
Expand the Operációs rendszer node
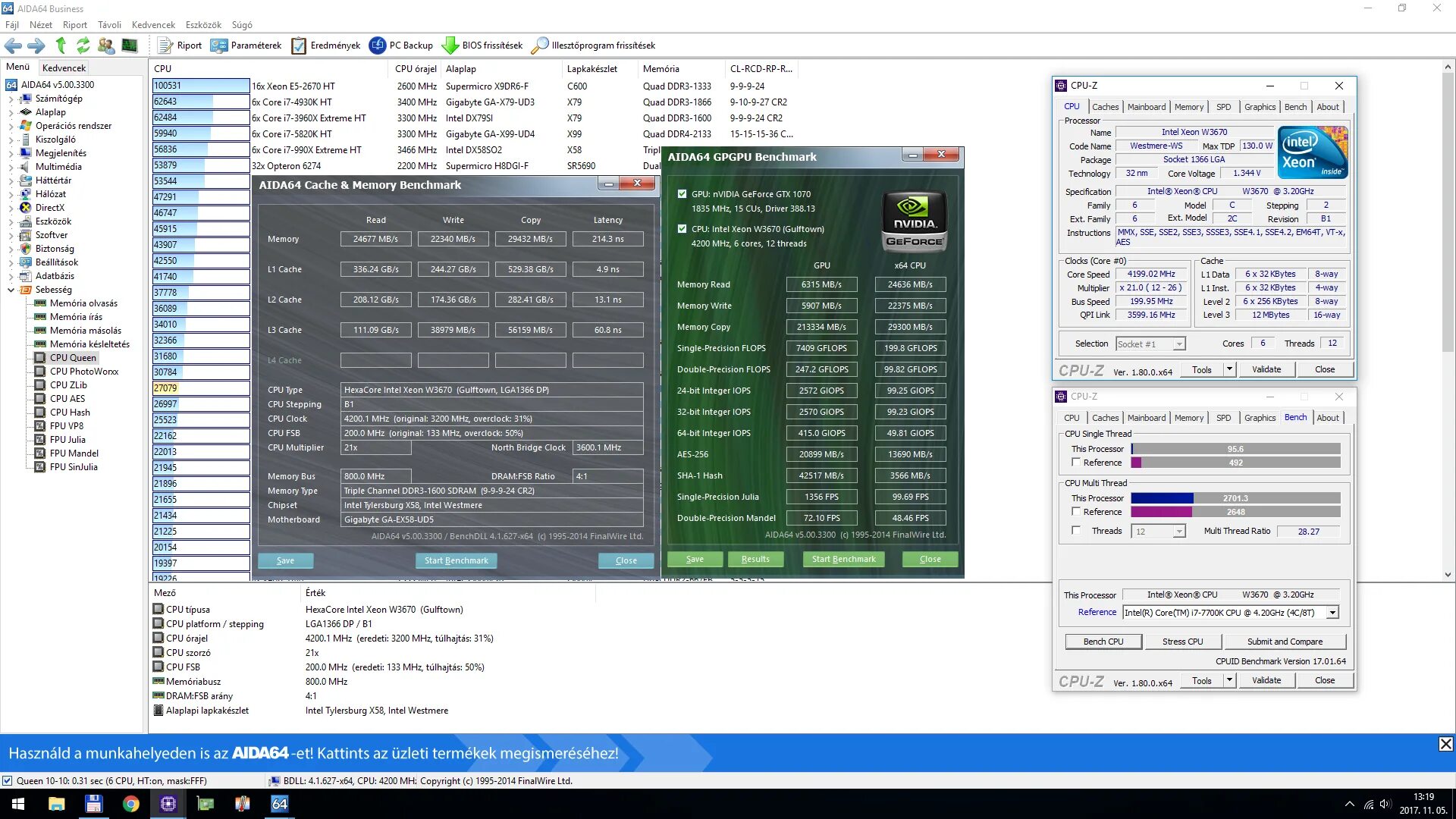point(11,126)
